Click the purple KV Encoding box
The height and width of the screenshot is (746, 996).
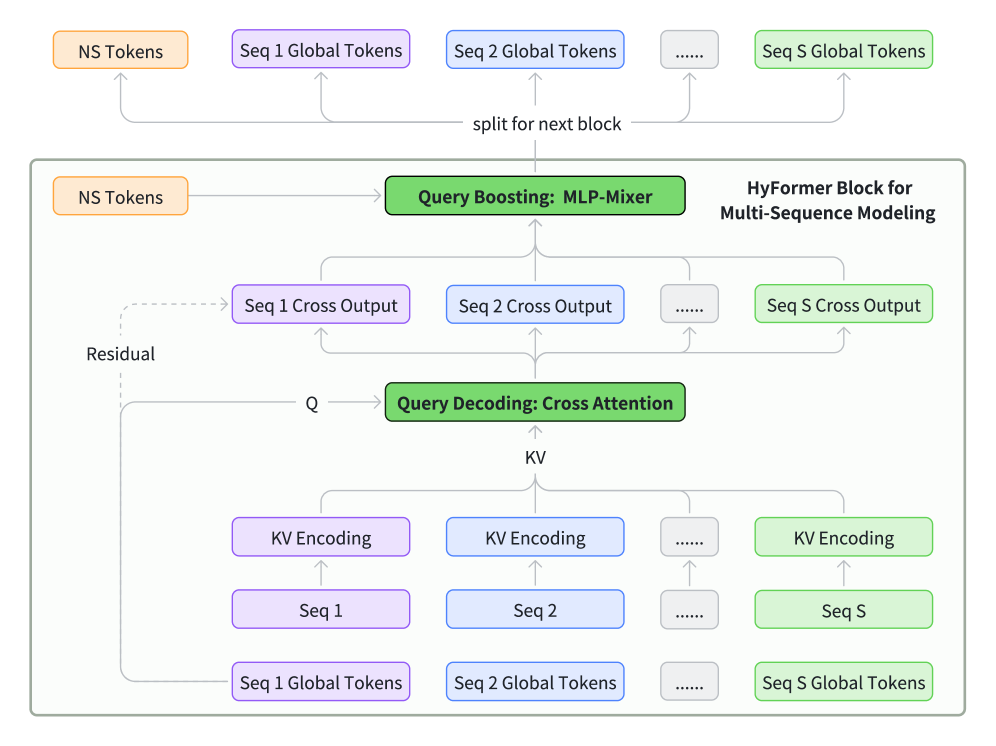tap(321, 537)
